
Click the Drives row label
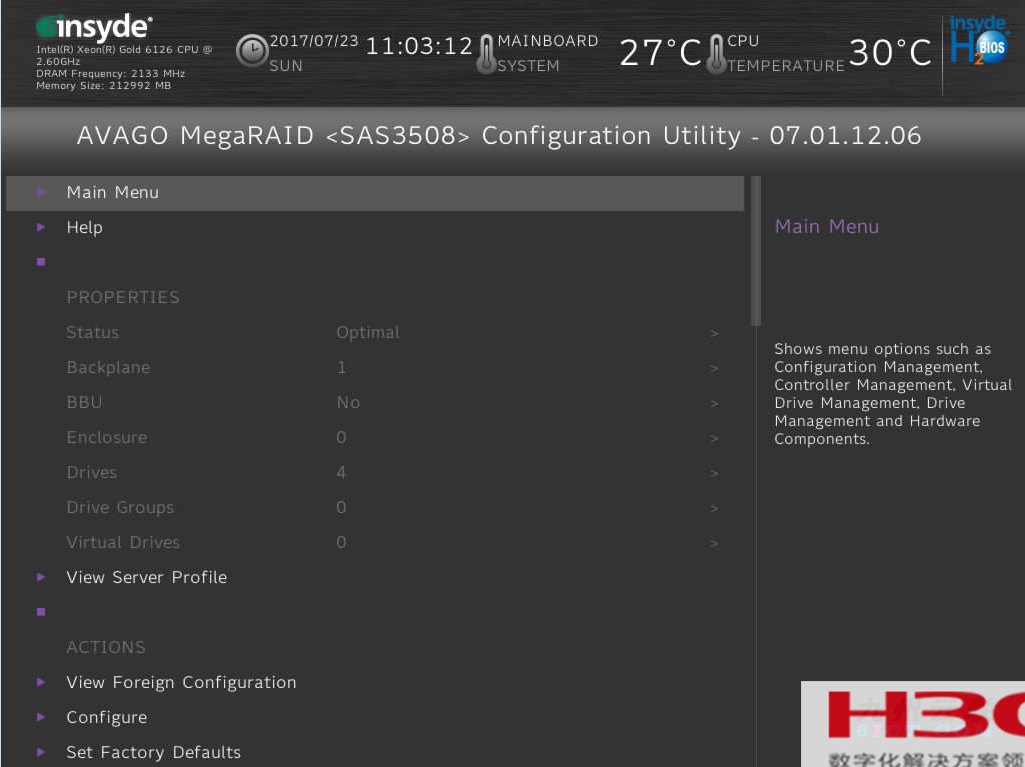coord(92,472)
